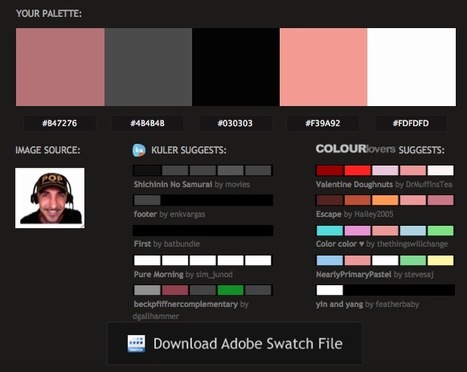Open the Pure Morning theme link
This screenshot has height=372, width=467.
click(158, 275)
